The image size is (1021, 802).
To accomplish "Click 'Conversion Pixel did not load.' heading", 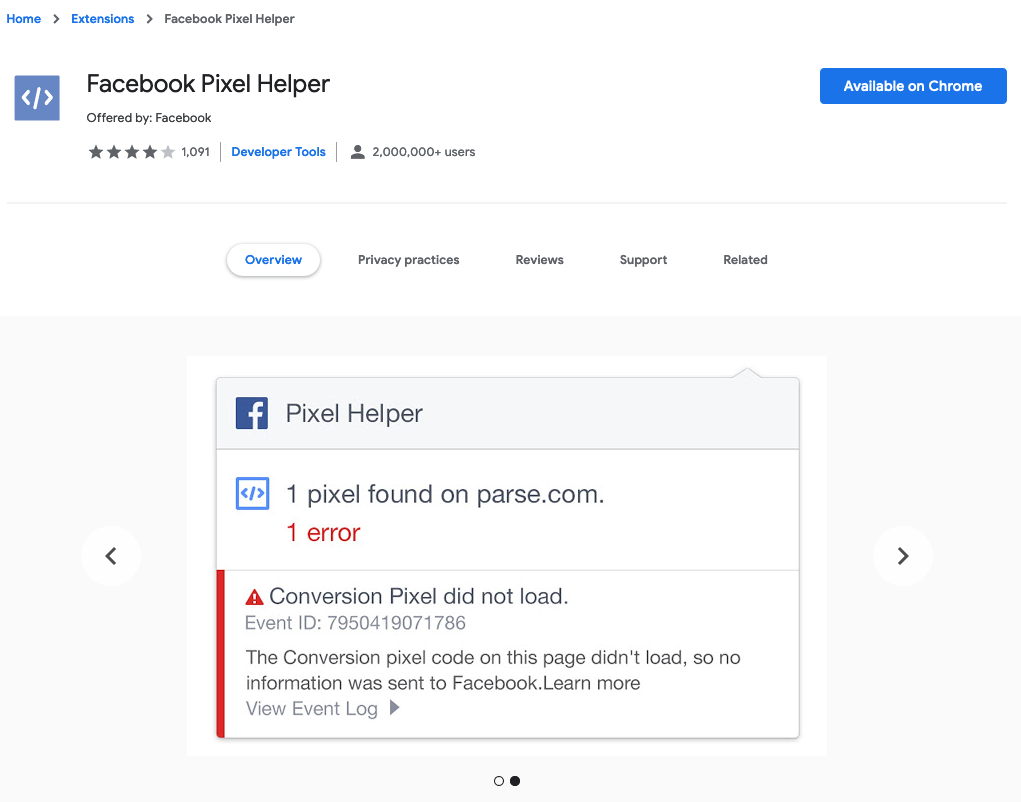I will [x=419, y=596].
